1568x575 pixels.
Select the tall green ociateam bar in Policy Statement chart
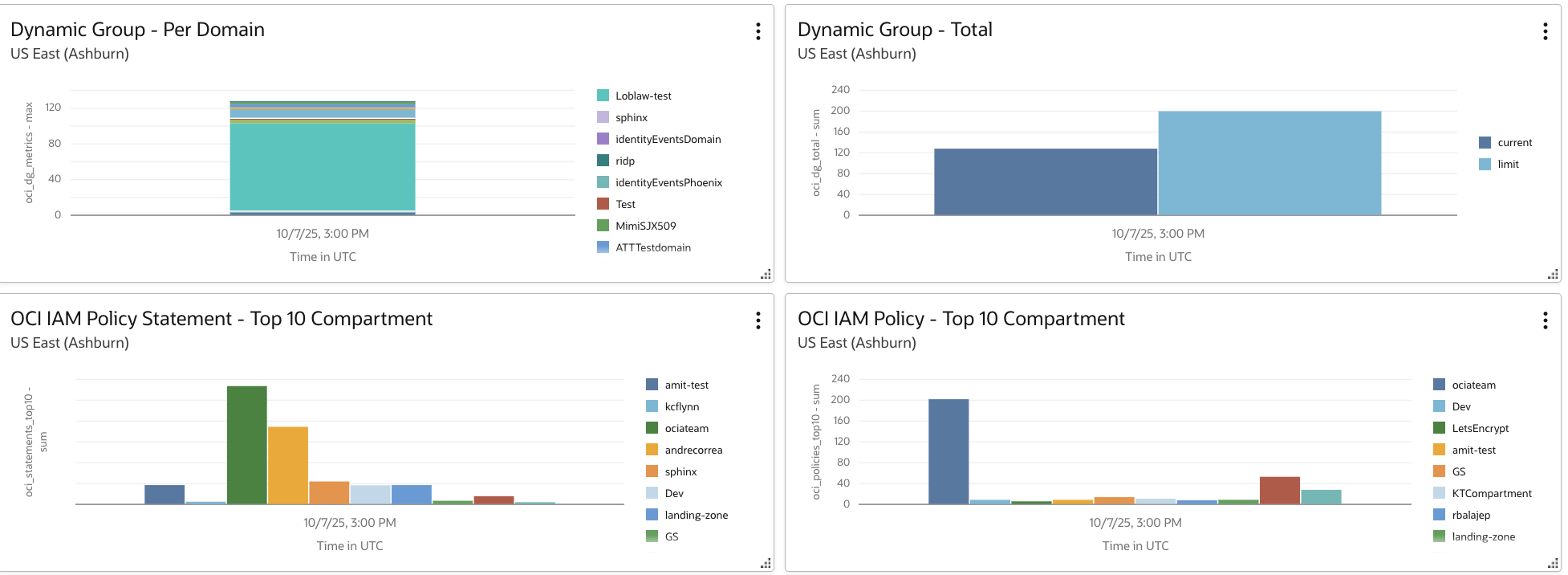point(246,445)
